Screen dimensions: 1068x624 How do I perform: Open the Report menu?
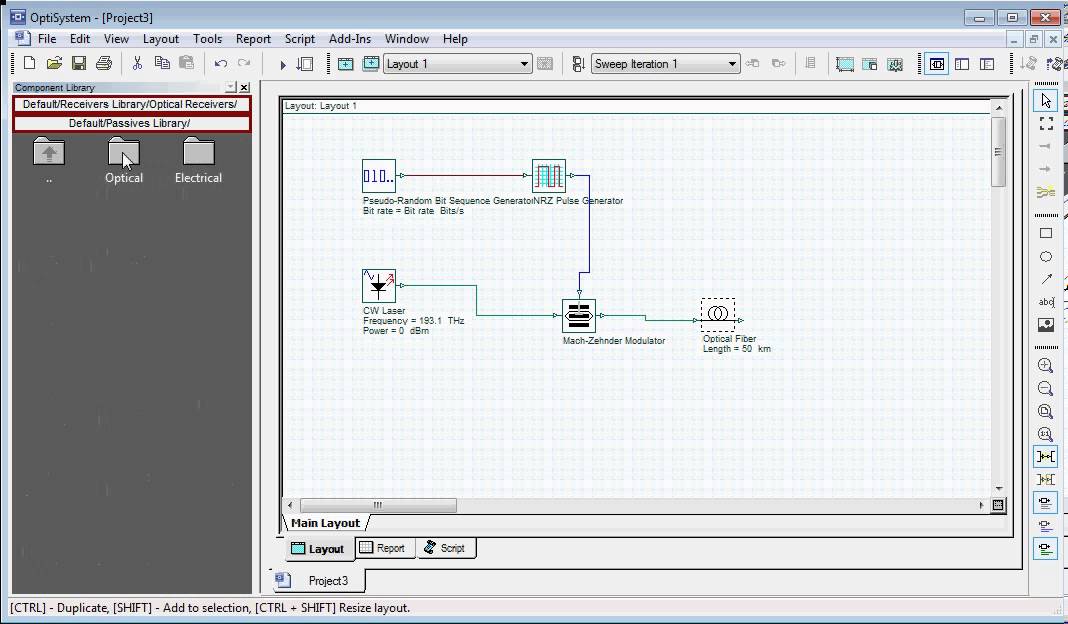(x=253, y=39)
